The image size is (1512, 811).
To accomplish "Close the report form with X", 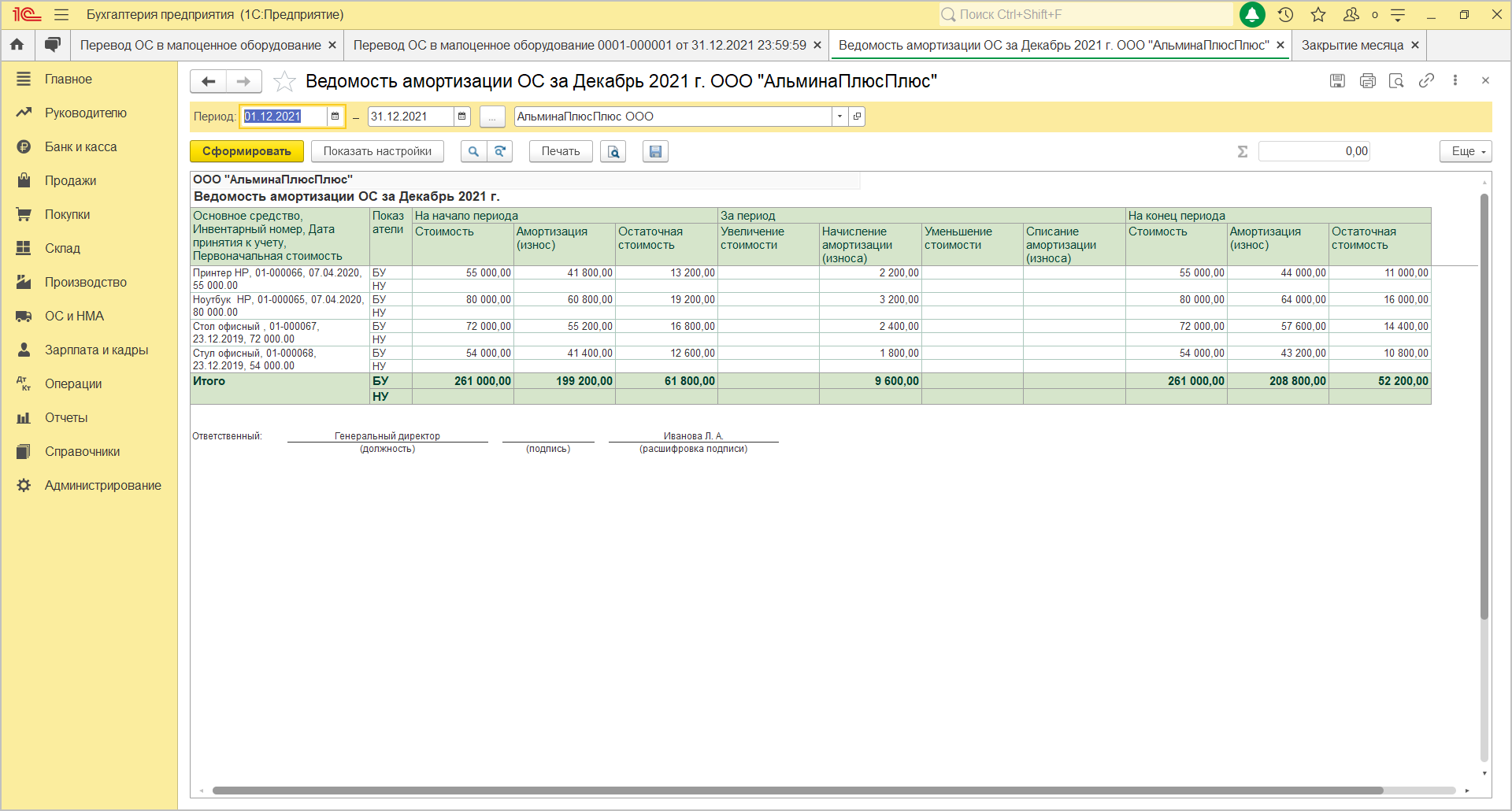I will pos(1485,80).
